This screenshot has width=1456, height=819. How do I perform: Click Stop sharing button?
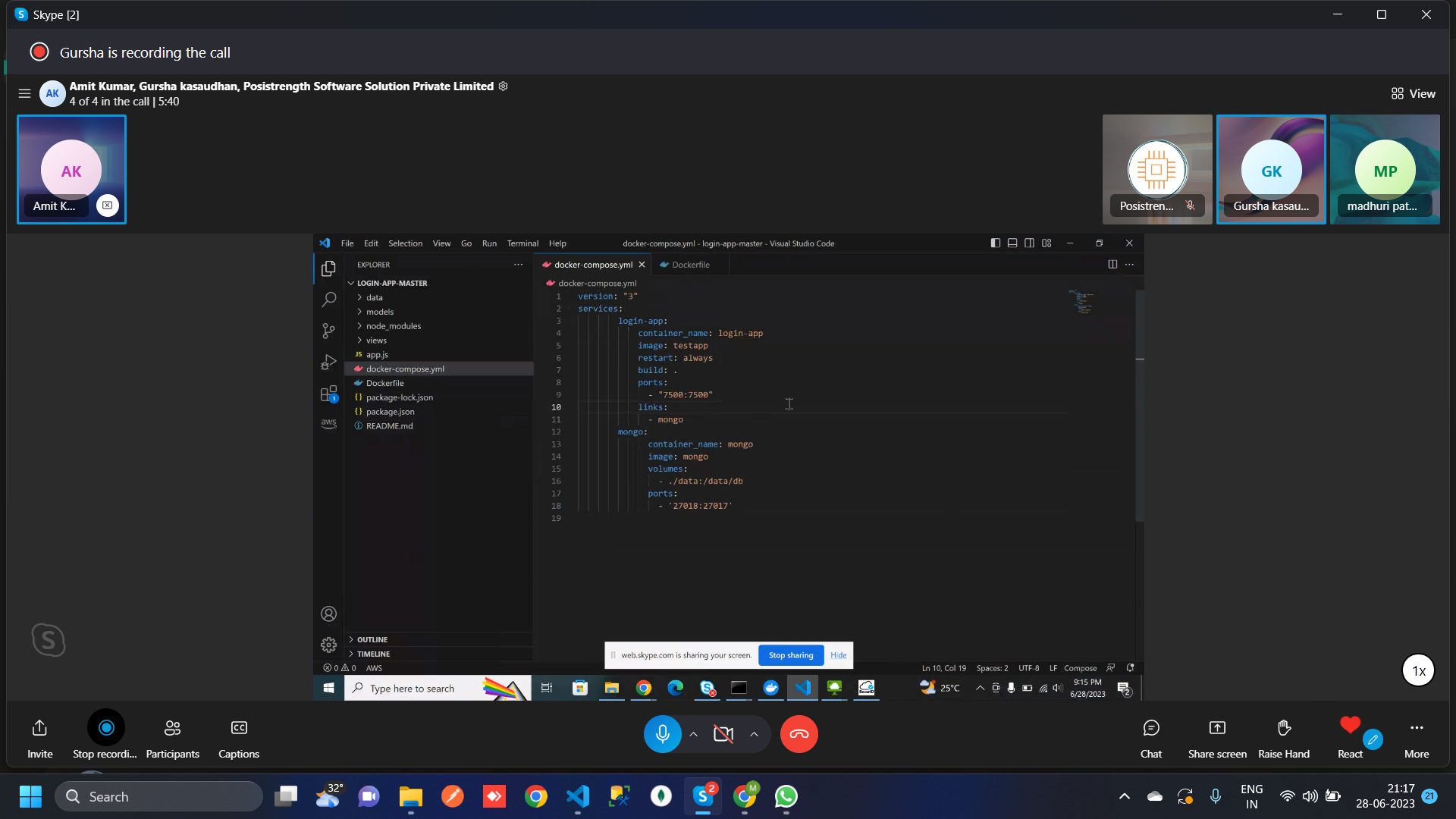click(790, 655)
